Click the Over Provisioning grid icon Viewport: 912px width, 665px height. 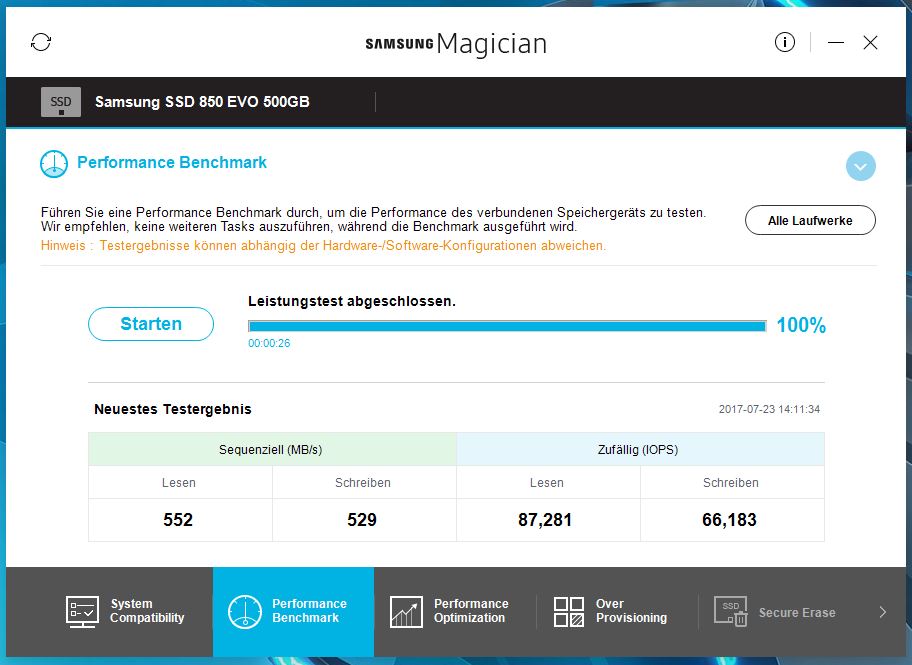point(569,612)
